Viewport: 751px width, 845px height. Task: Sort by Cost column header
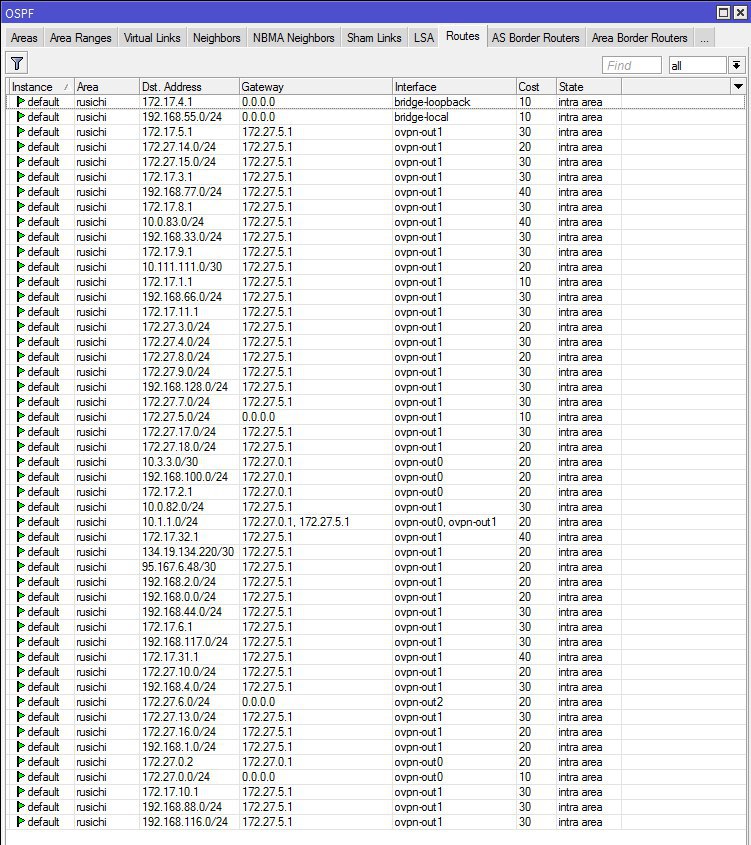pyautogui.click(x=536, y=87)
